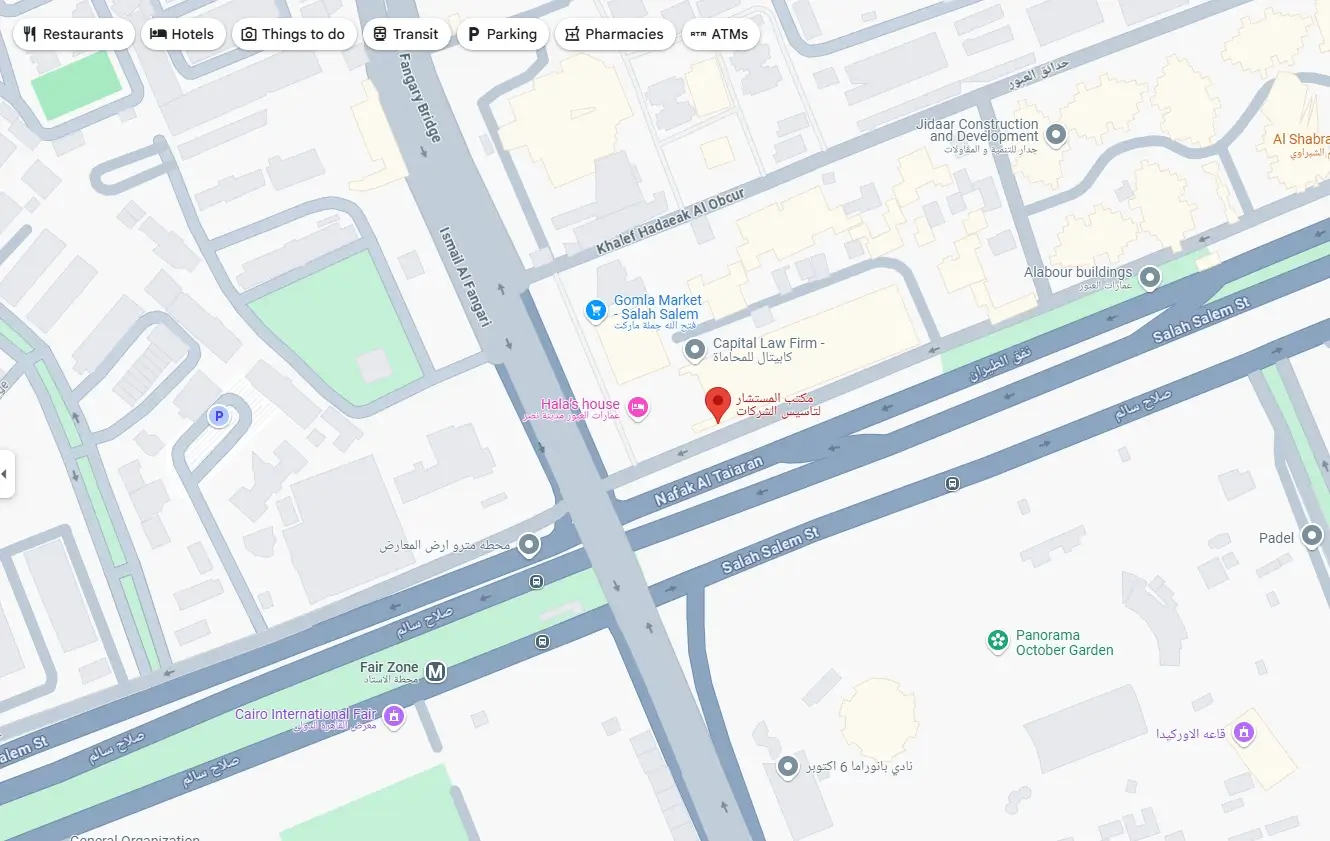Show Pharmacies on the map
The width and height of the screenshot is (1330, 841).
[614, 34]
